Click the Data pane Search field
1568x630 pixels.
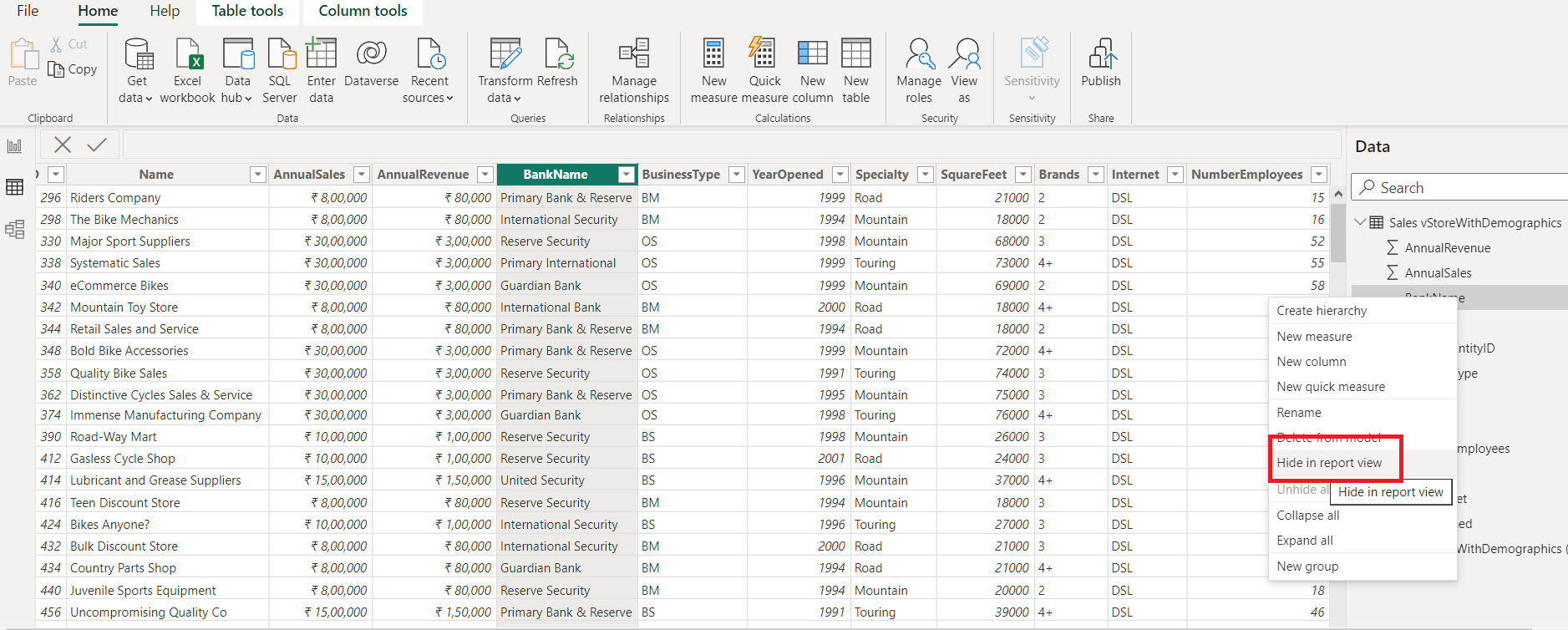click(x=1459, y=187)
